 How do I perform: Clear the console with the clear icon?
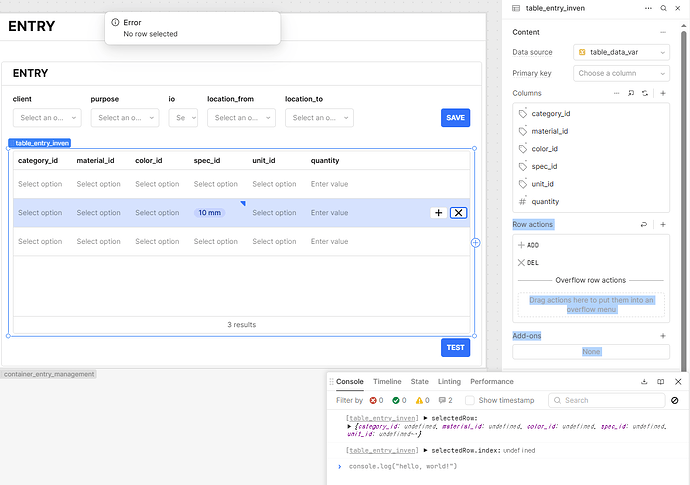tap(675, 400)
